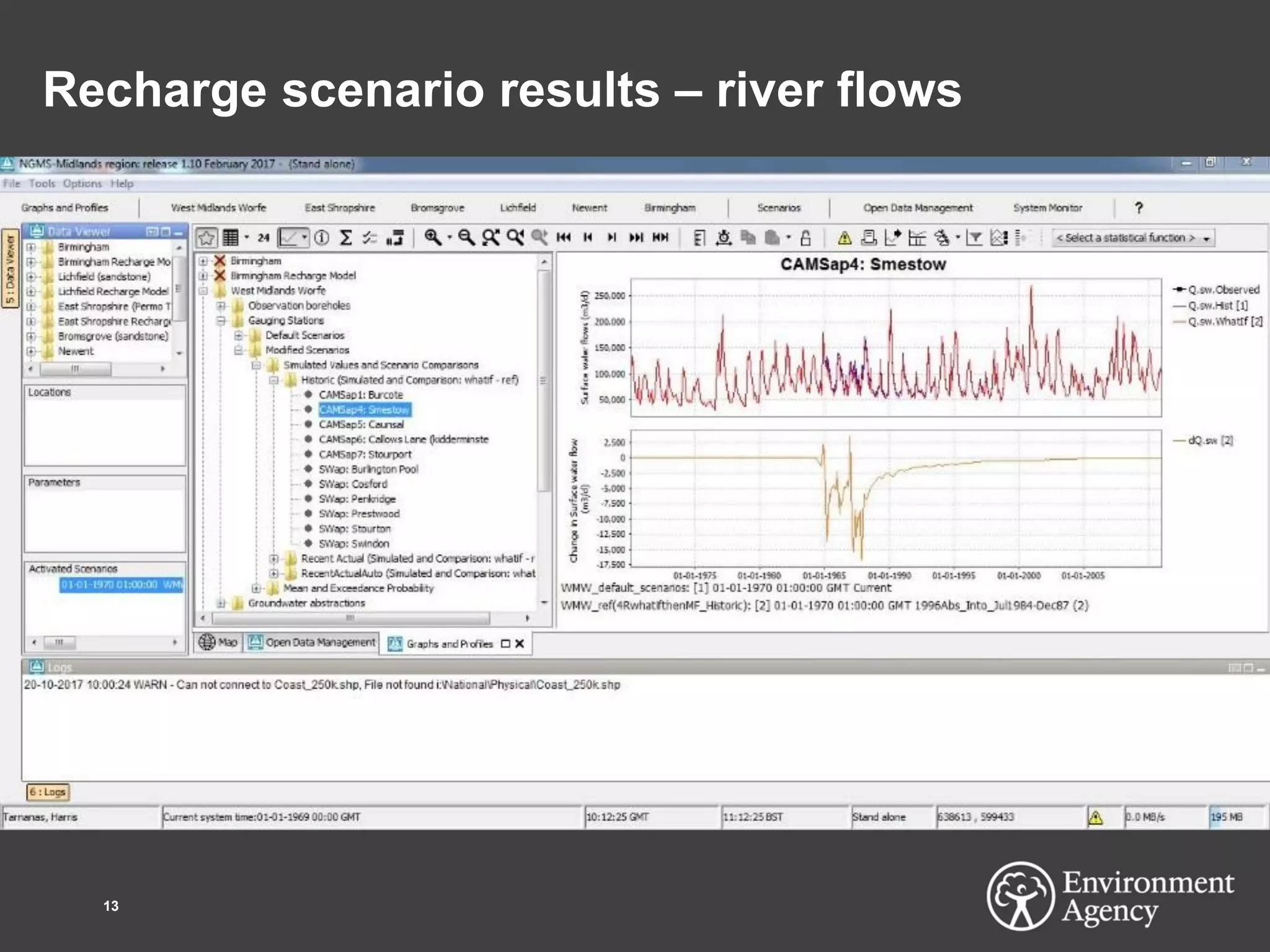Select the activated scenario 01-01-1970 entry

coord(122,585)
